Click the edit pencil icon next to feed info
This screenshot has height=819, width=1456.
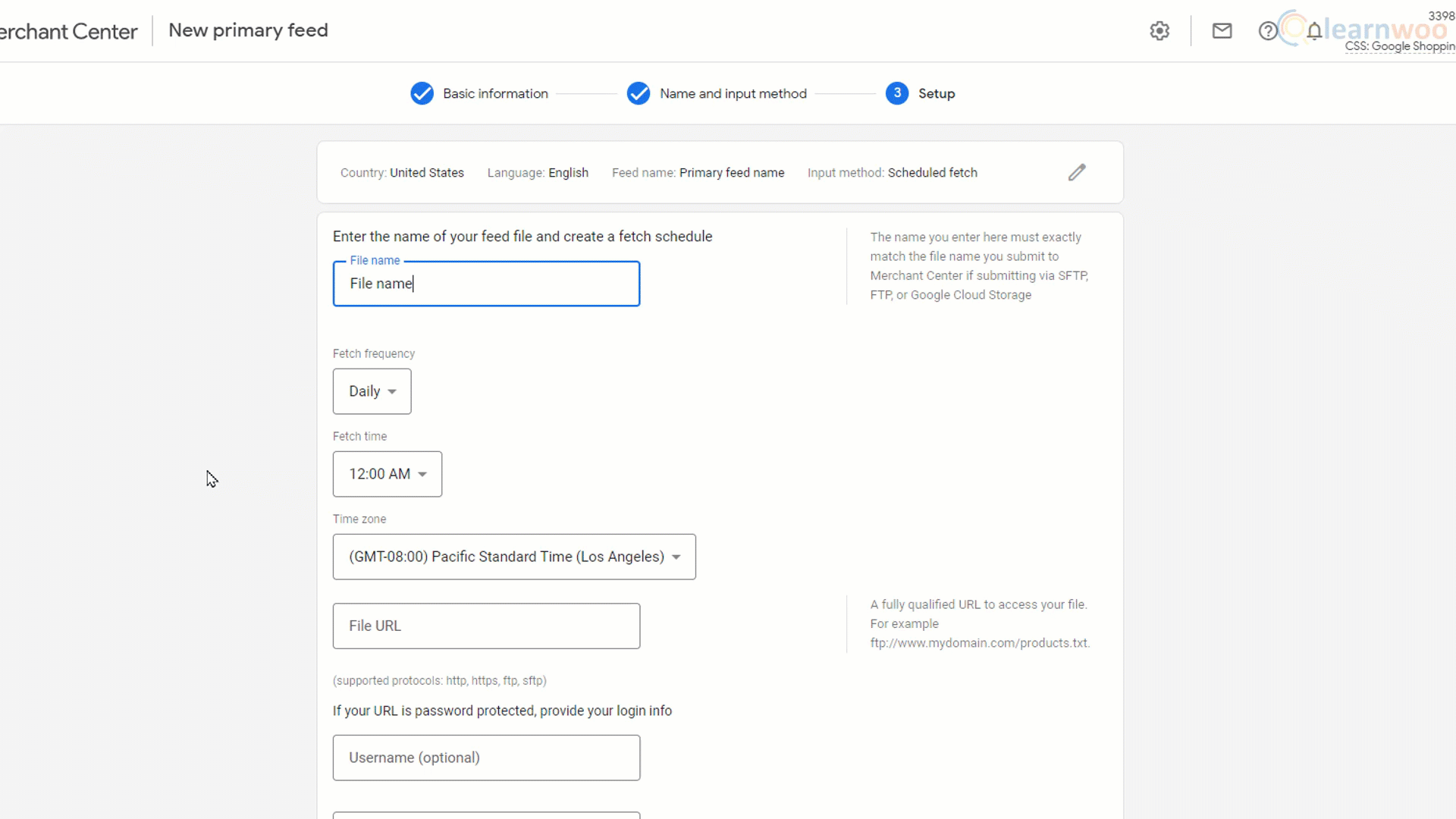click(x=1078, y=172)
